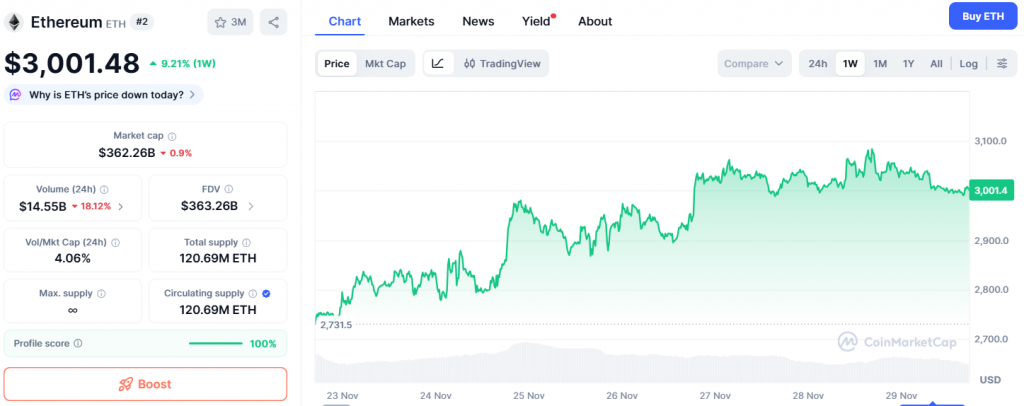1024x406 pixels.
Task: Show Market cap info tooltip icon
Action: click(x=172, y=136)
